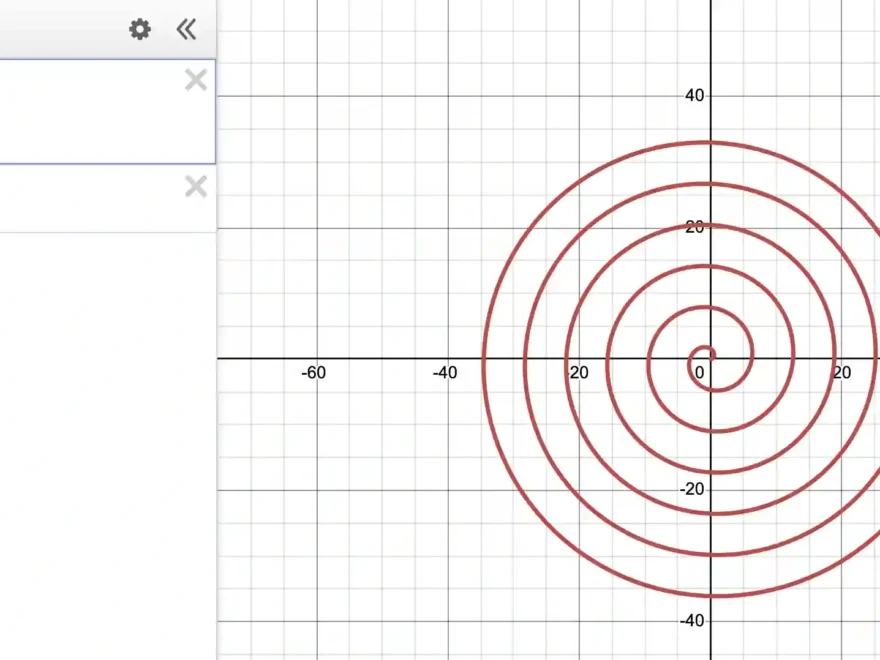The height and width of the screenshot is (660, 880).
Task: Click the settings wrench gear above expressions
Action: 139,30
